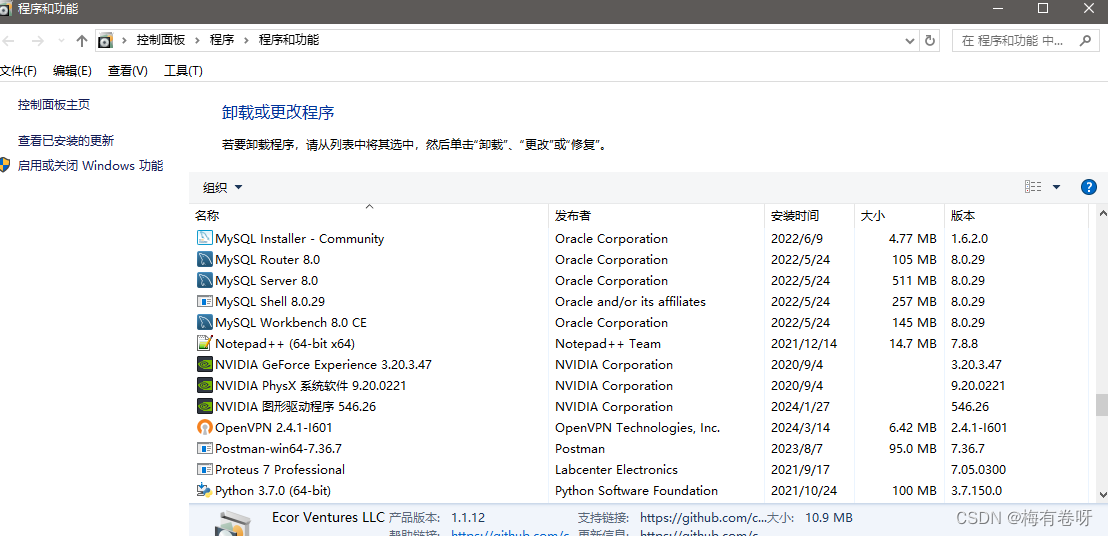Click the 'Oracle and/or its affiliates' cell
The image size is (1108, 536).
(630, 302)
